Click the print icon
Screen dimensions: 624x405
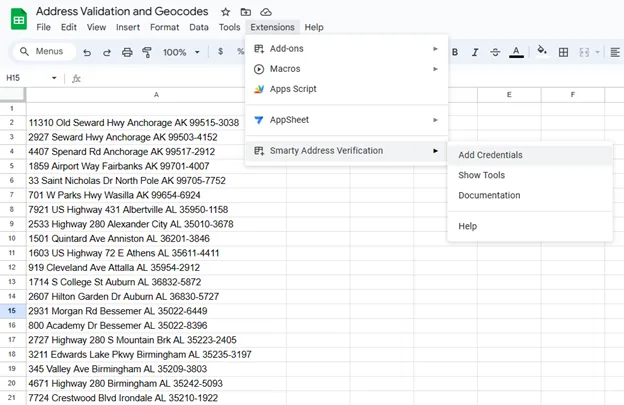click(127, 52)
